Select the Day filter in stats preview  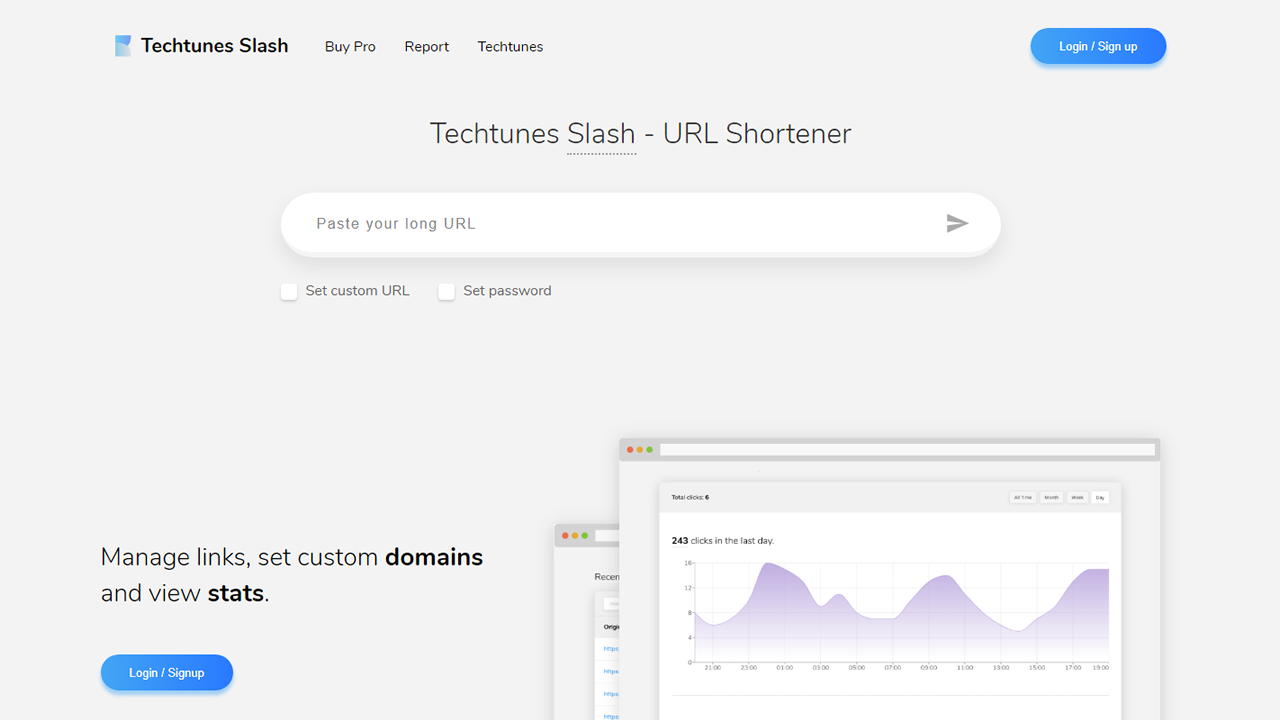tap(1100, 497)
